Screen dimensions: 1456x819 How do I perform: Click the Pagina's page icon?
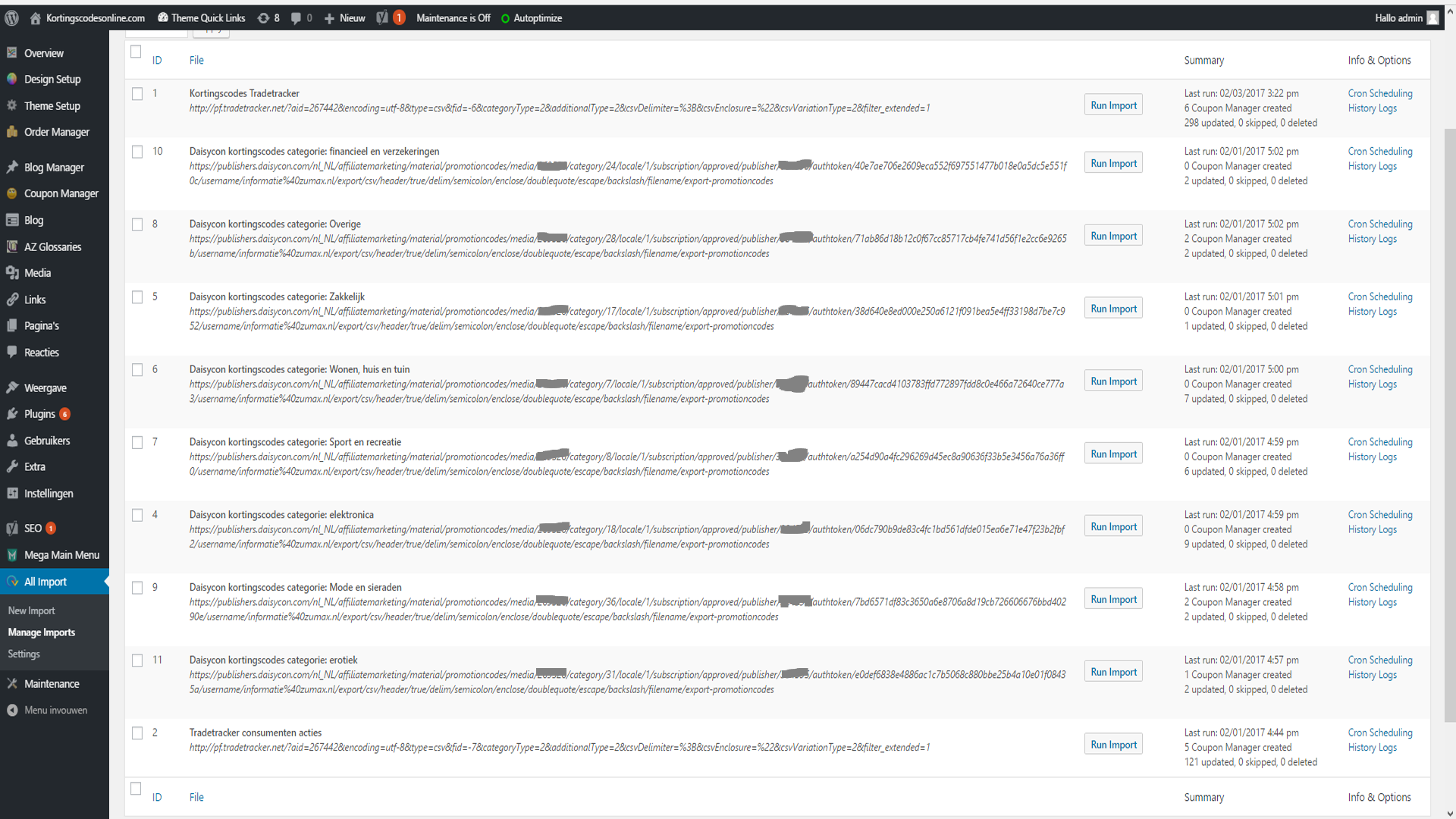[12, 326]
